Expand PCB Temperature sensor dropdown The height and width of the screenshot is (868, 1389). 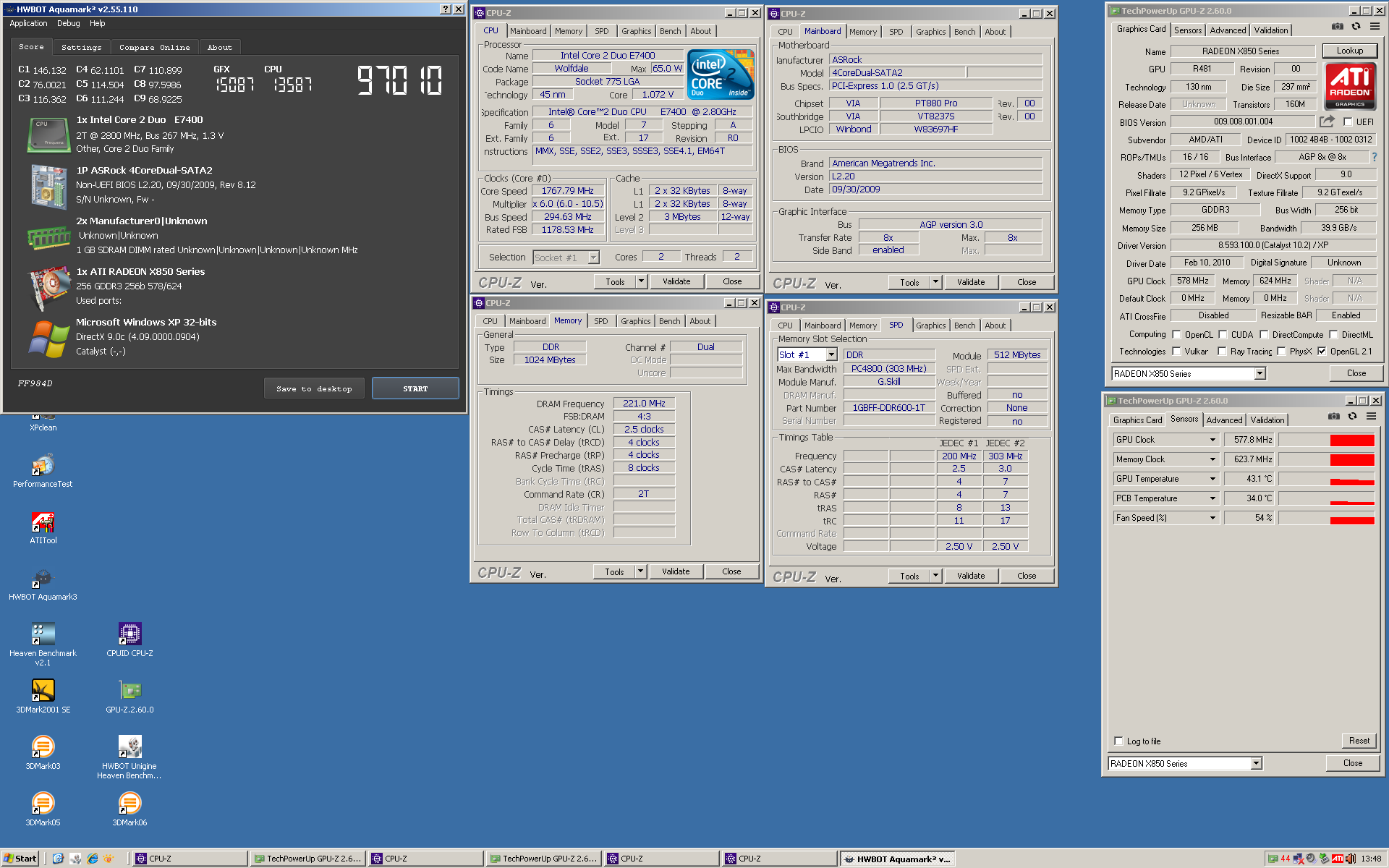point(1213,498)
